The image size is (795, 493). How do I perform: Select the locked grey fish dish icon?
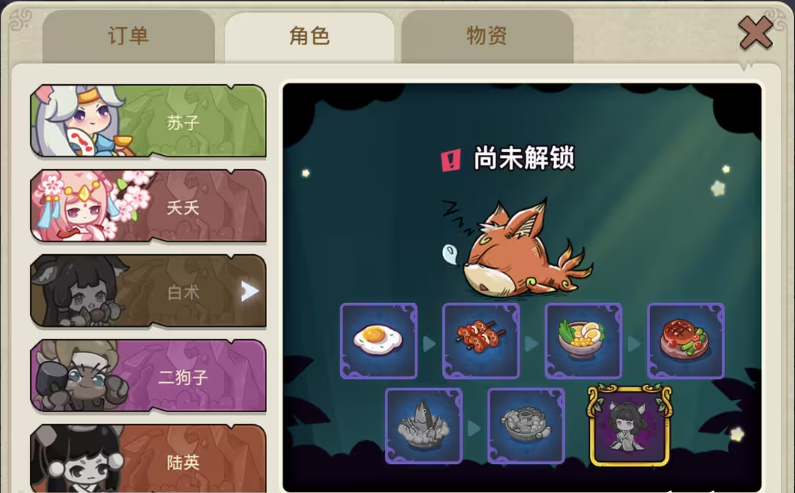pyautogui.click(x=424, y=426)
